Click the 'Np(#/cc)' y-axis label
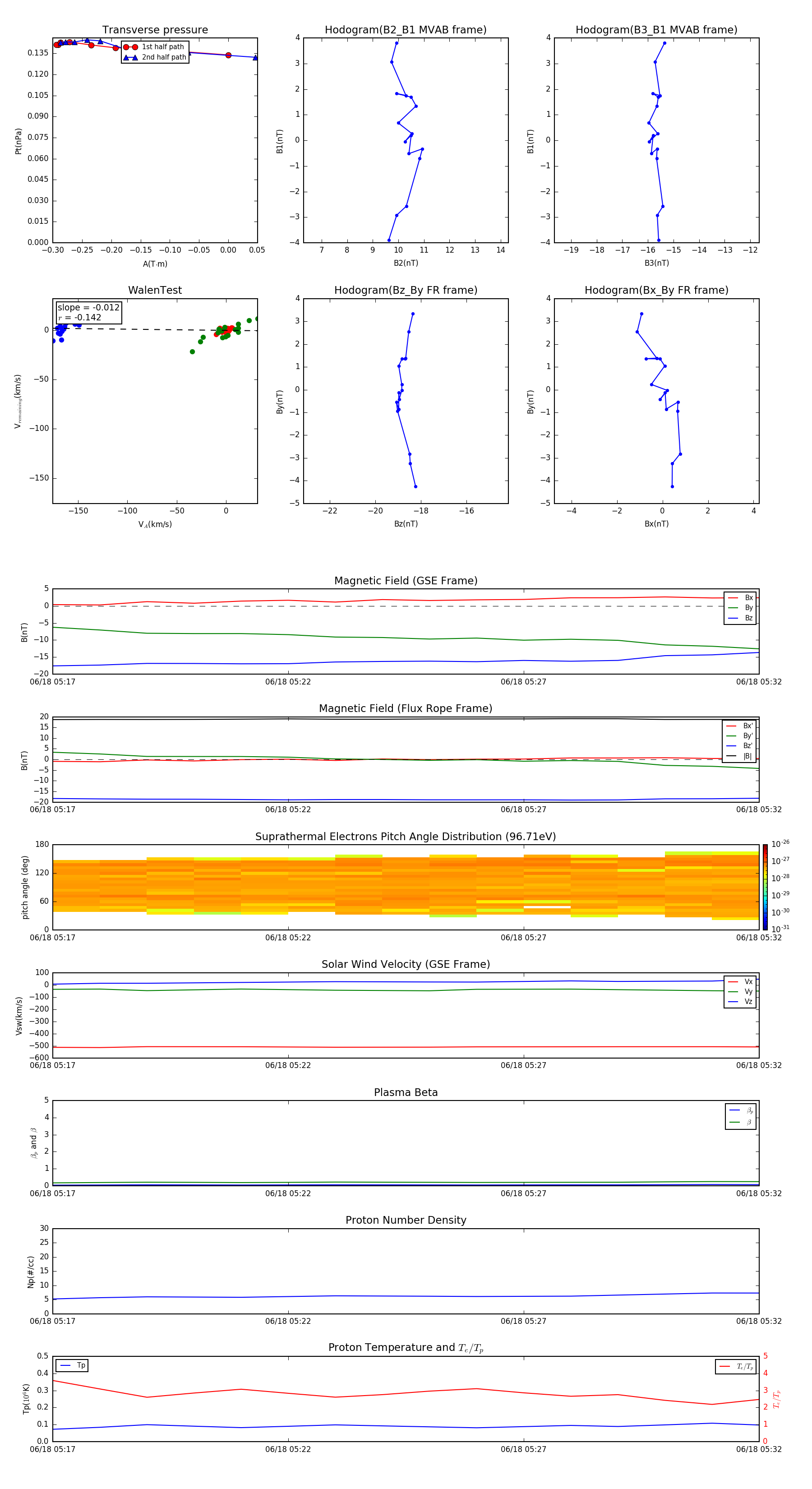 click(31, 1271)
